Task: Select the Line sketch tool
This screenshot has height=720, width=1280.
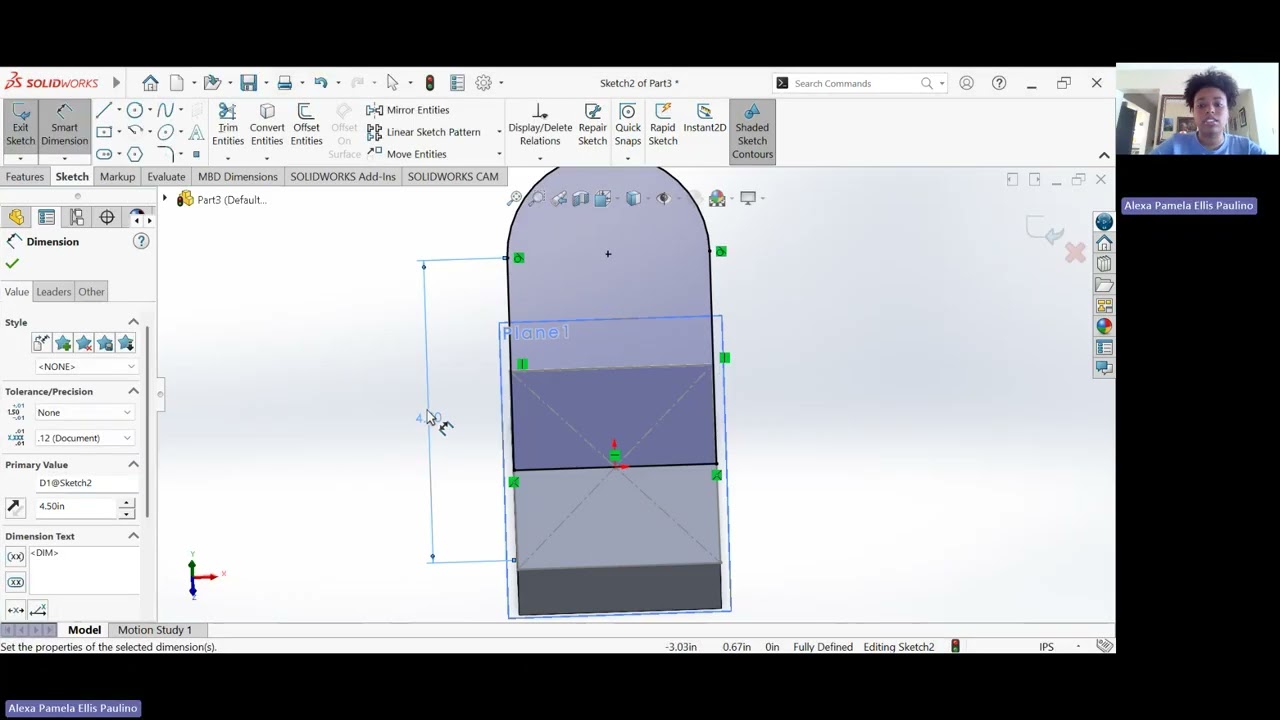Action: click(104, 110)
